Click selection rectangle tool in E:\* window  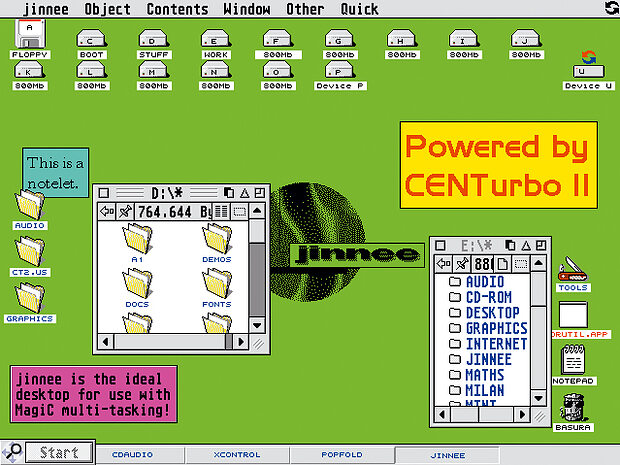(x=521, y=263)
